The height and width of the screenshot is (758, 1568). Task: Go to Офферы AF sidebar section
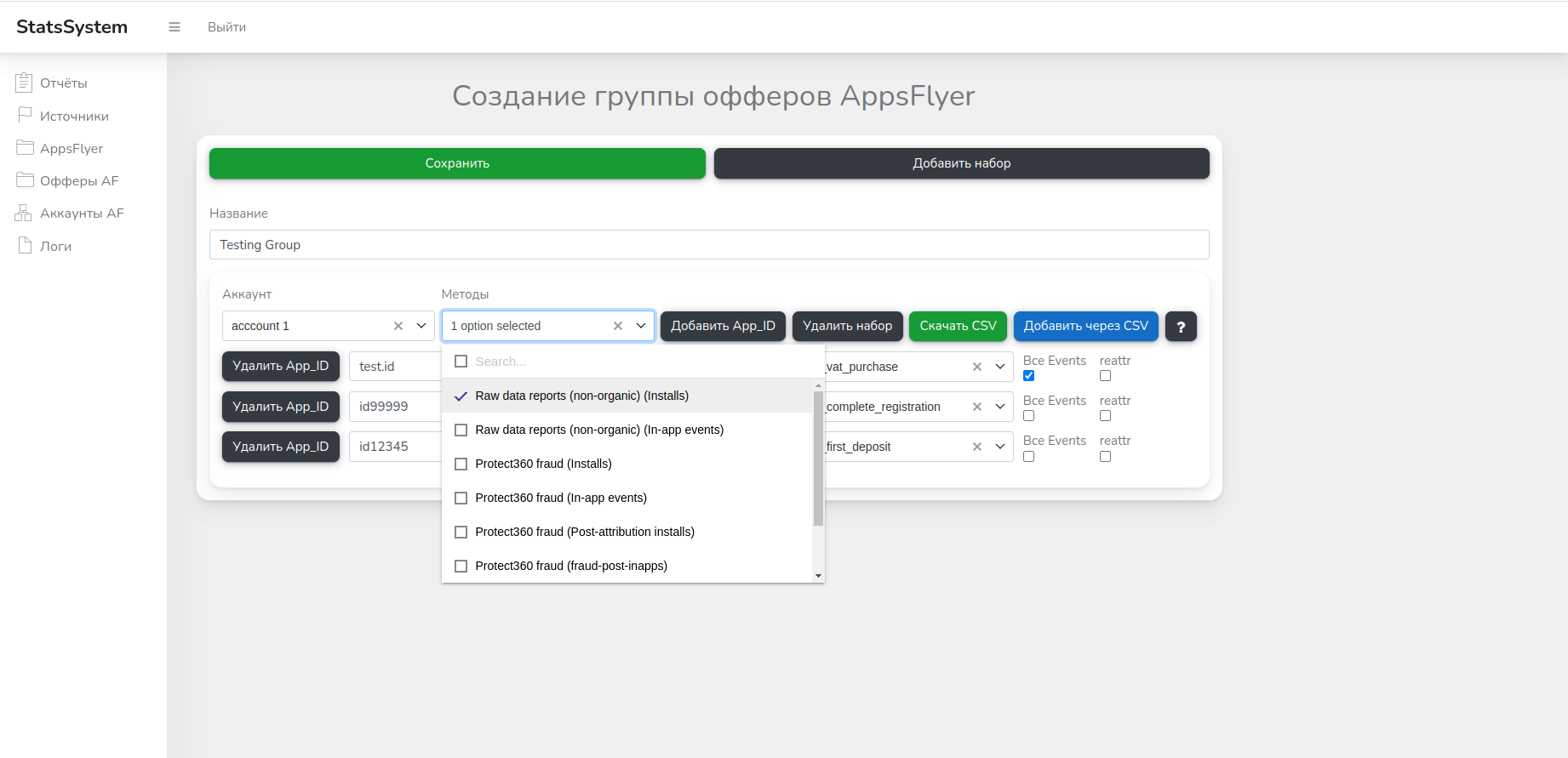[79, 180]
